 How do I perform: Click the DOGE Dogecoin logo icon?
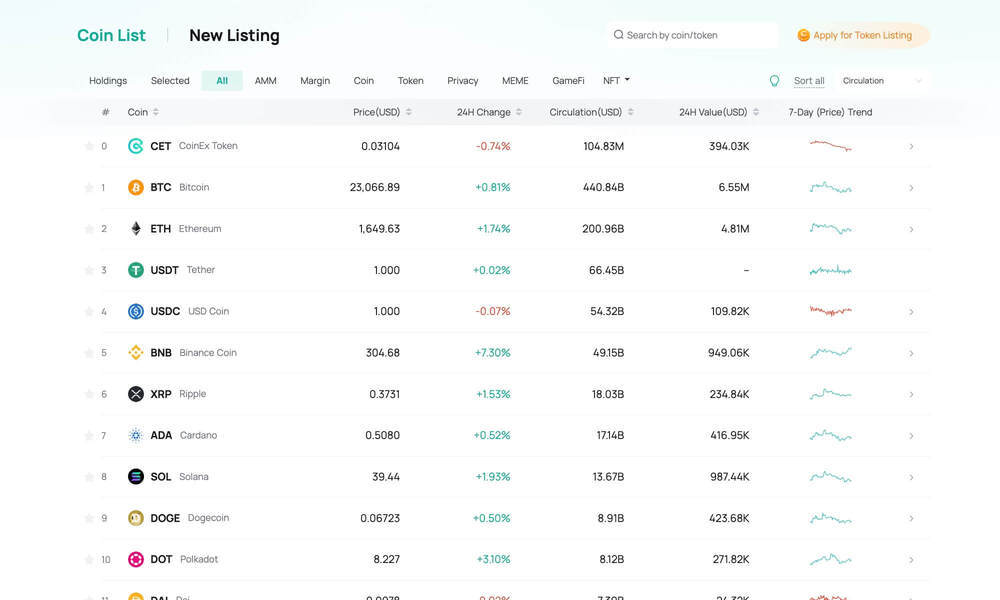(135, 518)
